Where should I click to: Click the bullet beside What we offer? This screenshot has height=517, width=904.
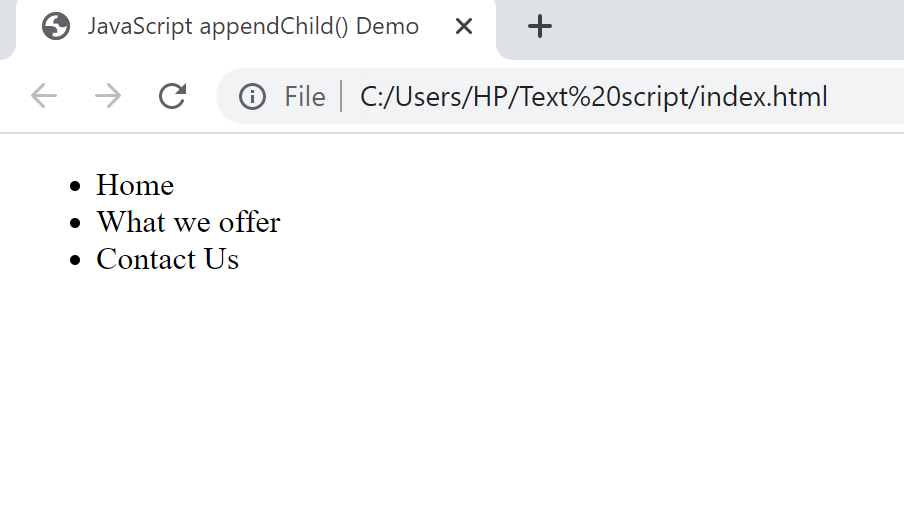click(75, 223)
